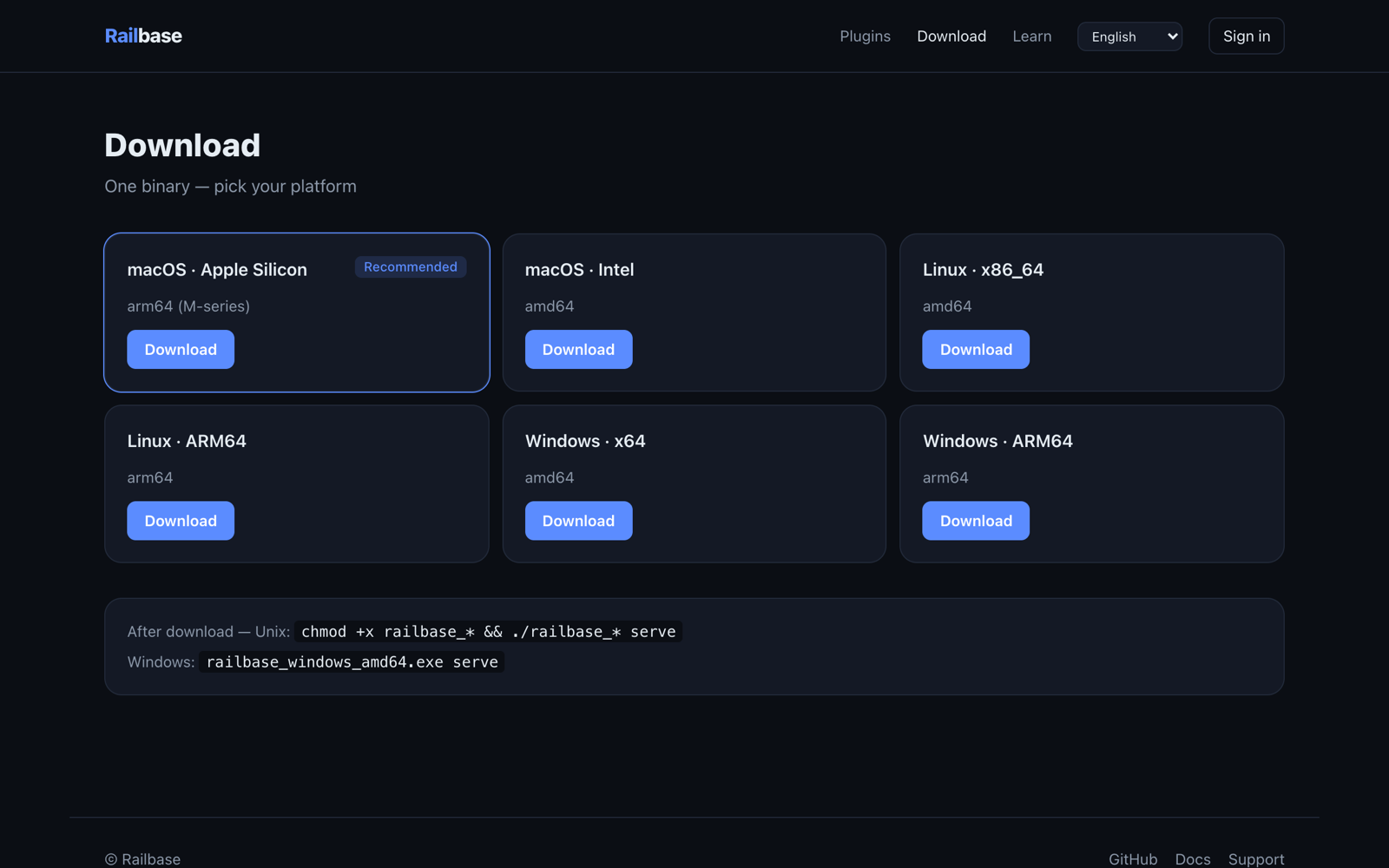Open the Docs footer link
The height and width of the screenshot is (868, 1389).
coord(1193,858)
